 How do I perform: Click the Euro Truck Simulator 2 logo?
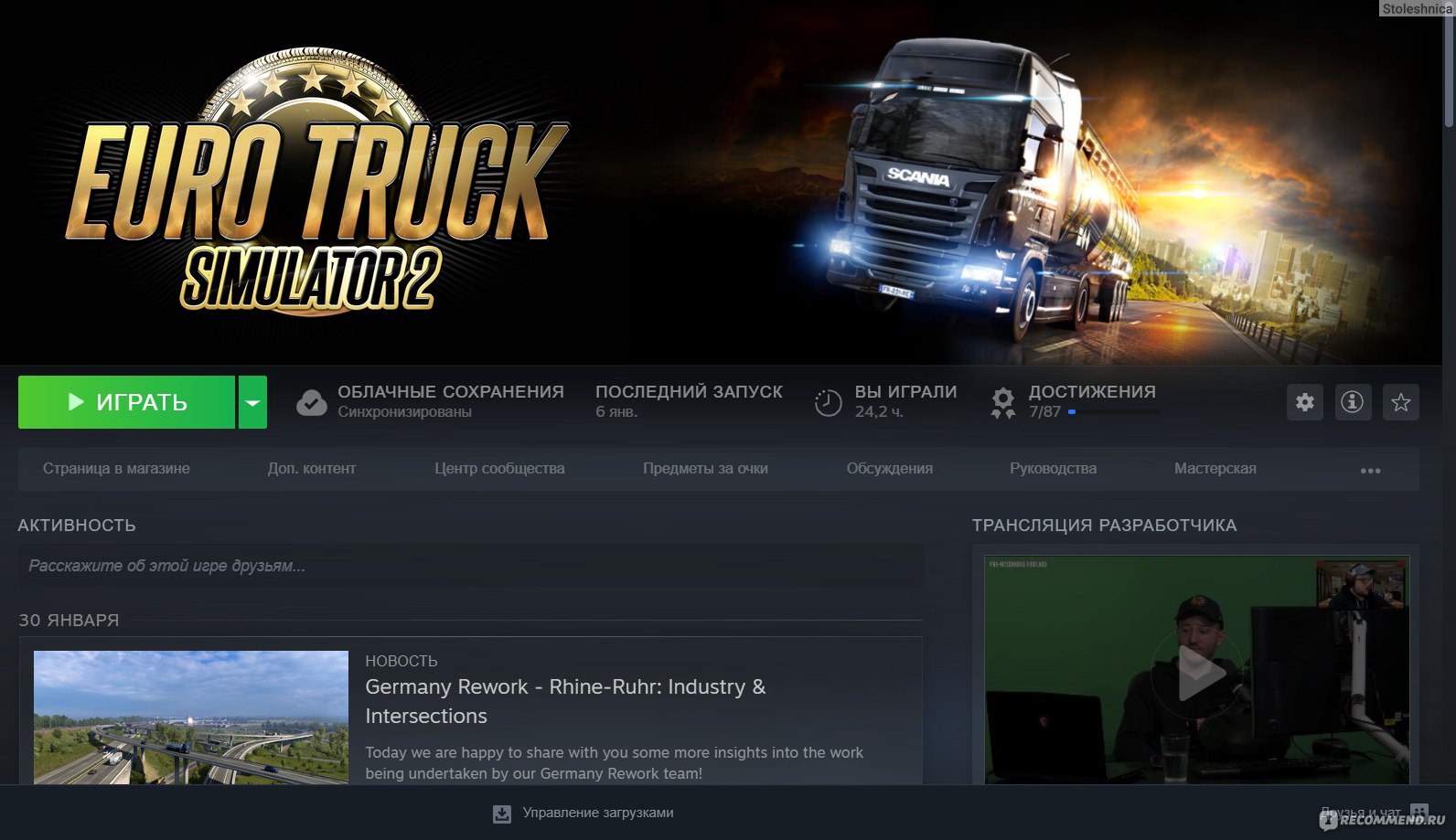pyautogui.click(x=316, y=180)
